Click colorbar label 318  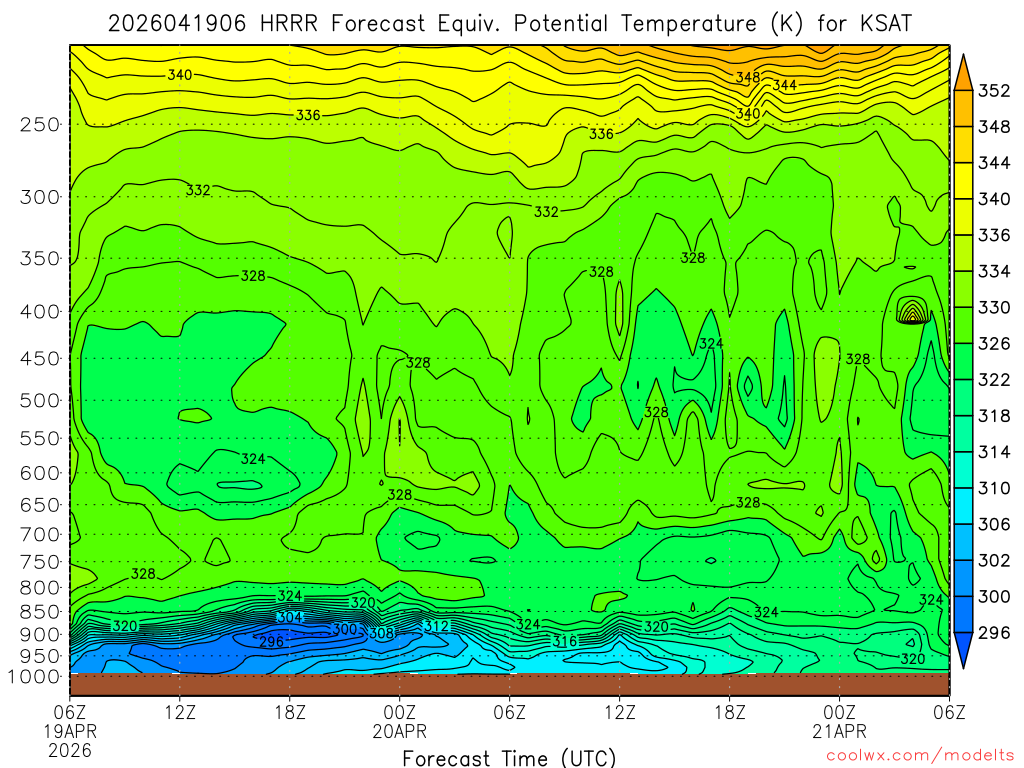(993, 416)
